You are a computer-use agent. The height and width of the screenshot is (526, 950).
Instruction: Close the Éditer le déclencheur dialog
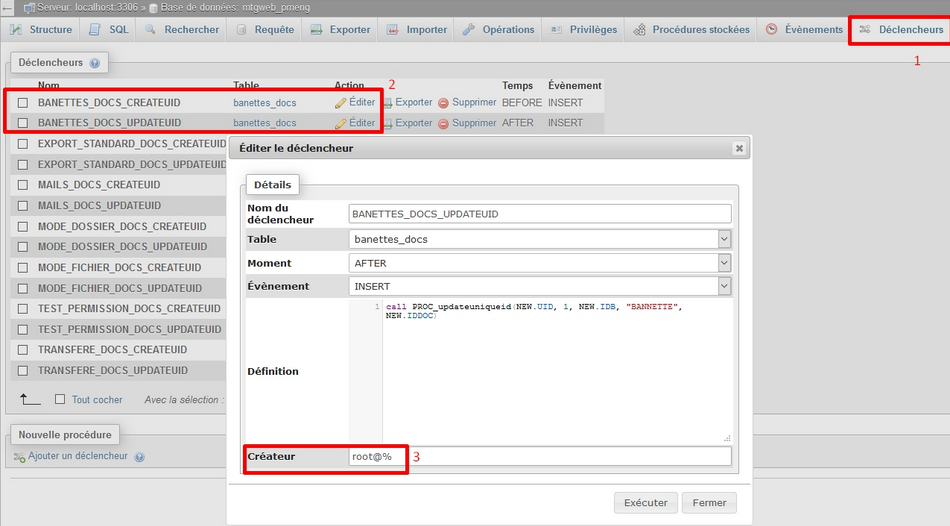coord(739,148)
